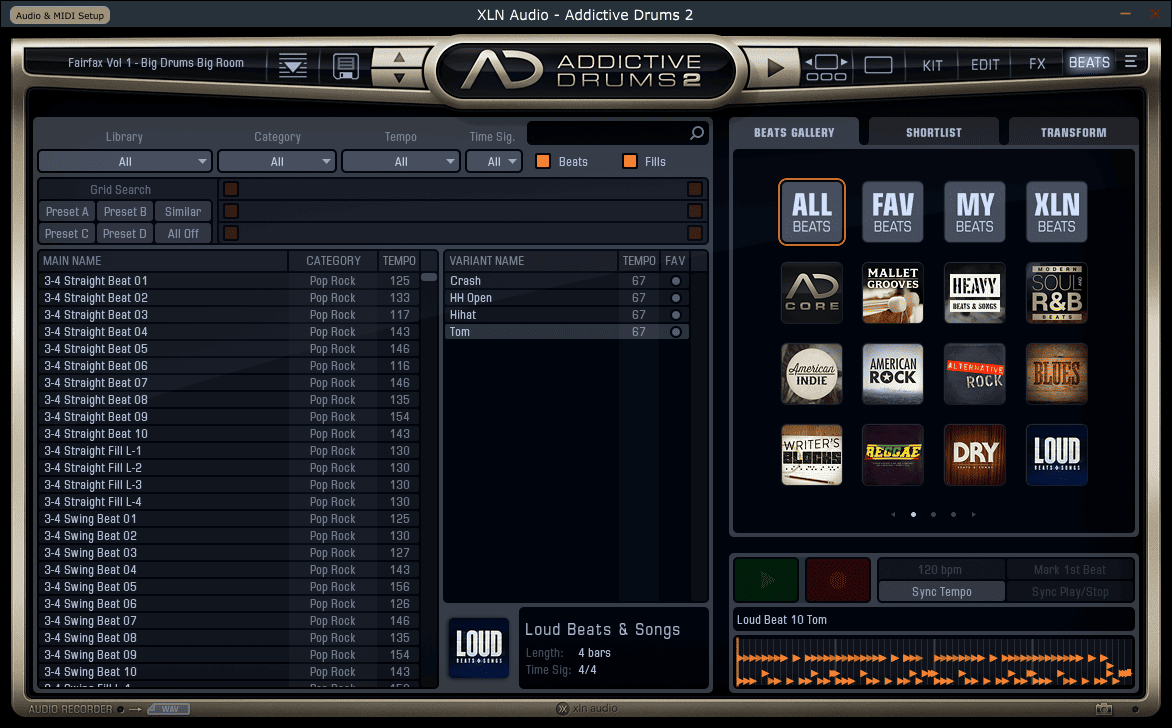Select '3-4 Swing Beat 05' row
Screen dimensions: 1172x728
pos(228,587)
